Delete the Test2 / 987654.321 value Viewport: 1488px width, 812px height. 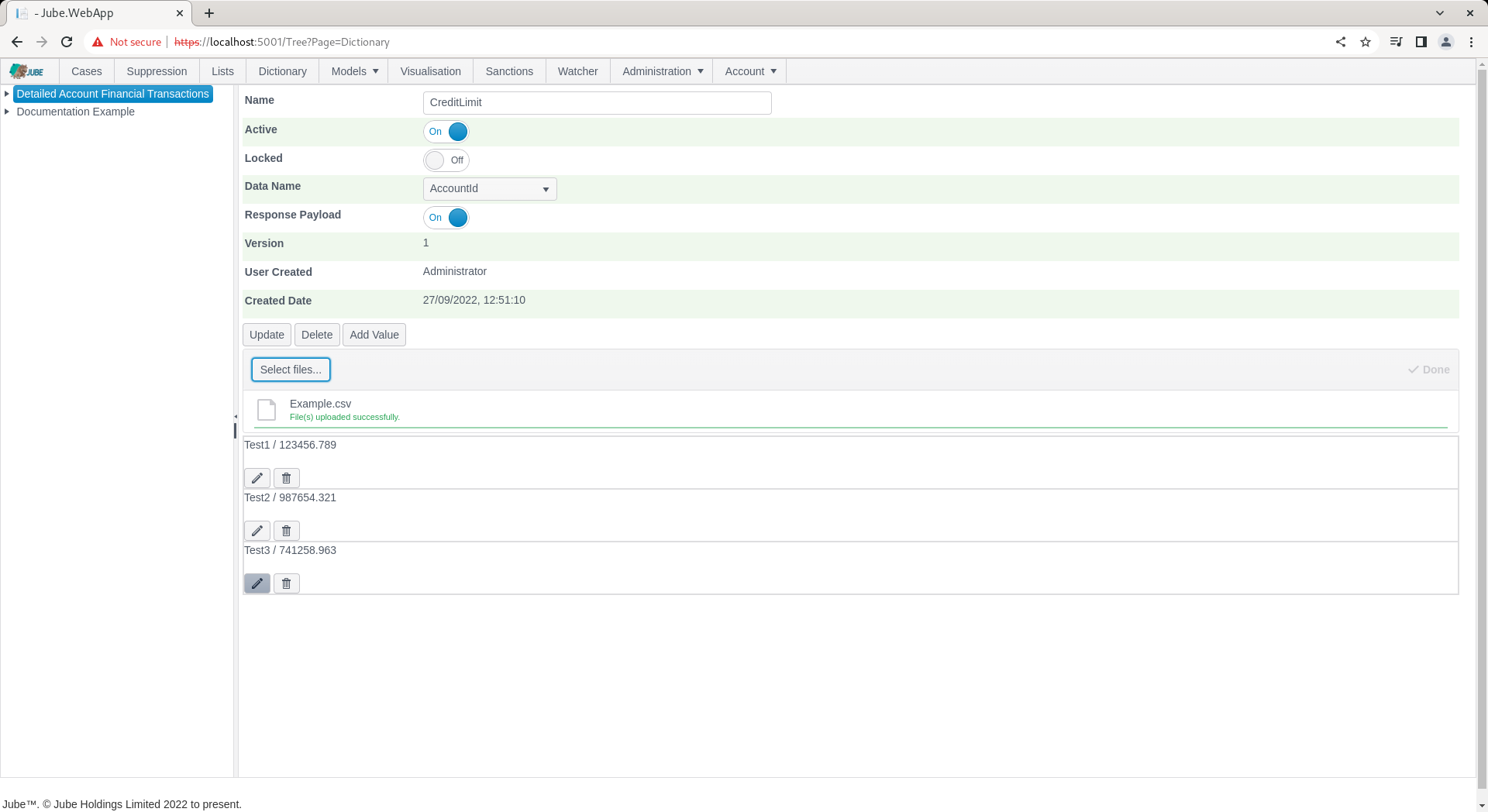coord(287,531)
